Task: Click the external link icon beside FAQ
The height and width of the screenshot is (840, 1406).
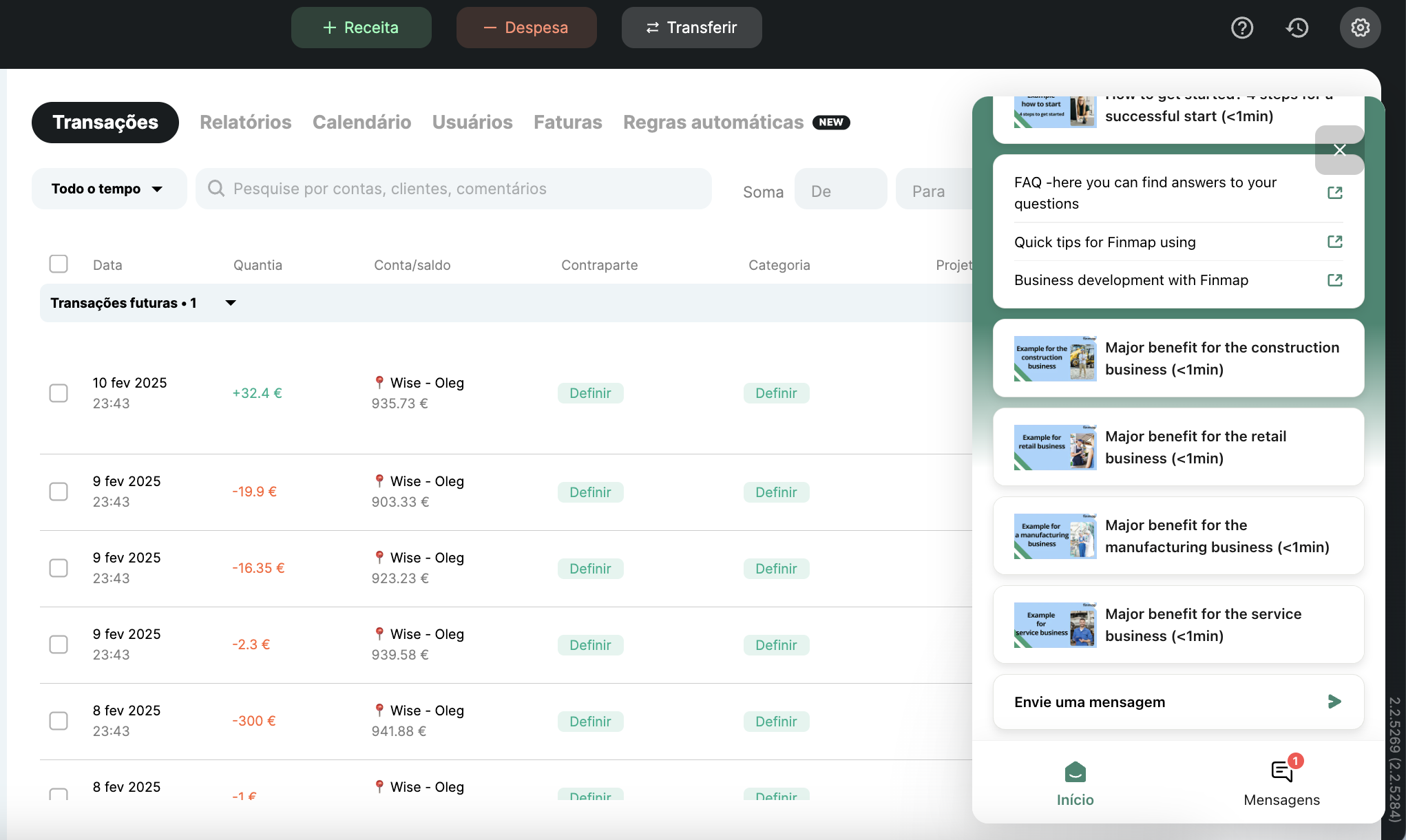Action: pyautogui.click(x=1334, y=193)
